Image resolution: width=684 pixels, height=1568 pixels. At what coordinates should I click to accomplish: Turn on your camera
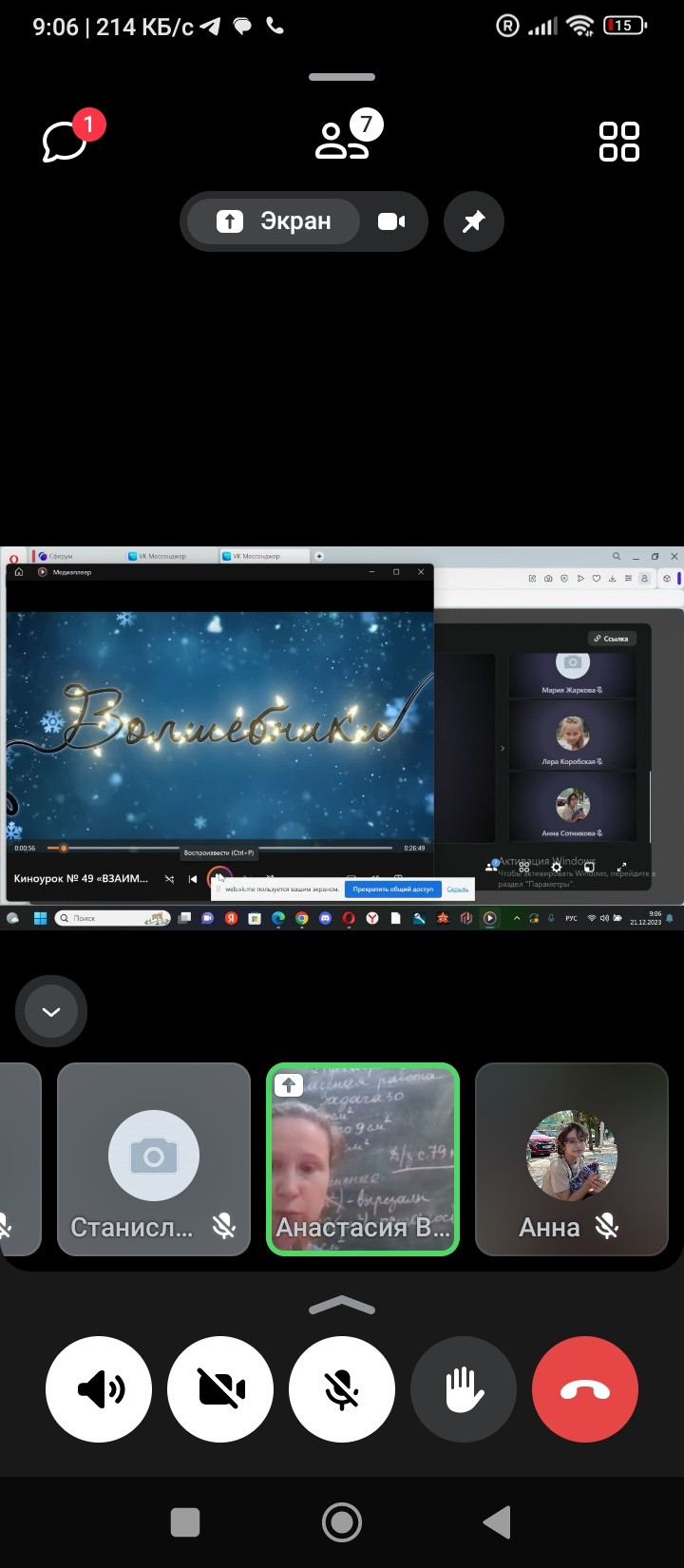coord(220,1389)
